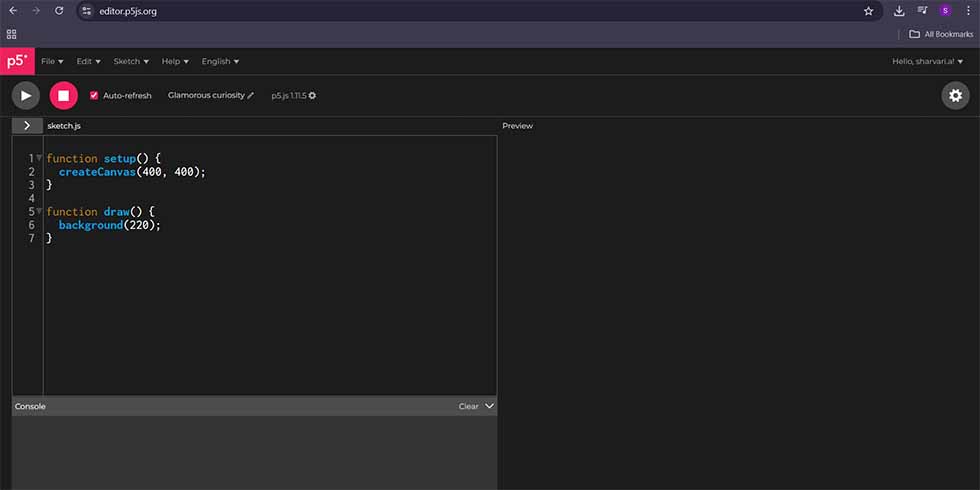Open the Edit menu
Screen dimensions: 980x490
[x=88, y=61]
